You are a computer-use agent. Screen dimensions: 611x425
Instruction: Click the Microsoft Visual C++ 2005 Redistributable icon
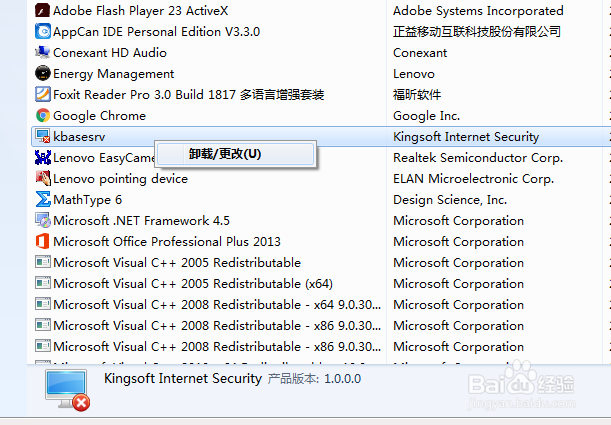pyautogui.click(x=43, y=262)
